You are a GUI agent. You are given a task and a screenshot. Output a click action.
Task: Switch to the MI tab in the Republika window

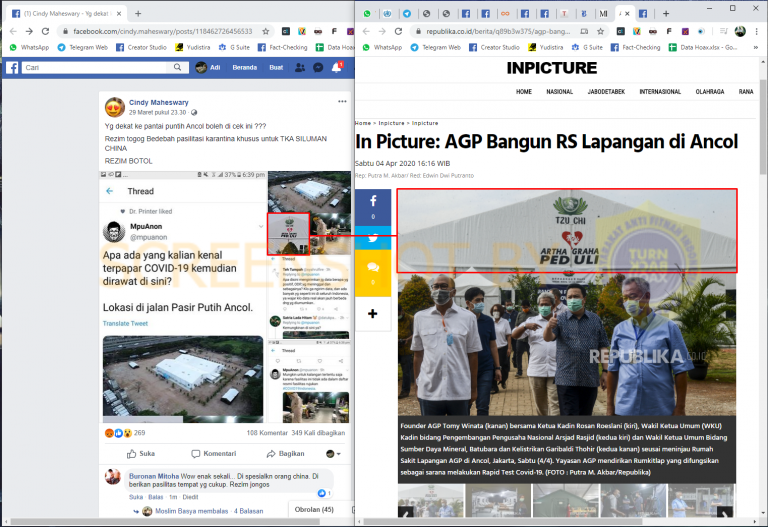tap(603, 14)
